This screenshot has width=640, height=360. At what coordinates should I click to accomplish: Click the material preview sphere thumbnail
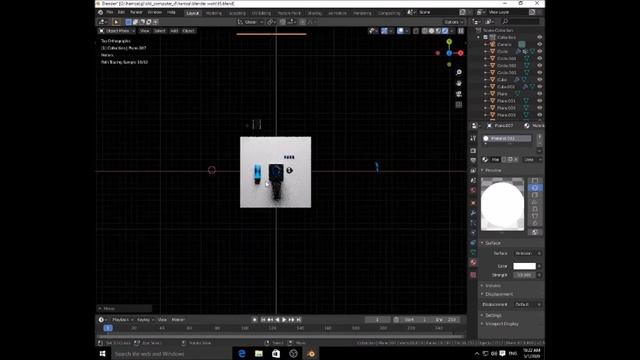502,204
